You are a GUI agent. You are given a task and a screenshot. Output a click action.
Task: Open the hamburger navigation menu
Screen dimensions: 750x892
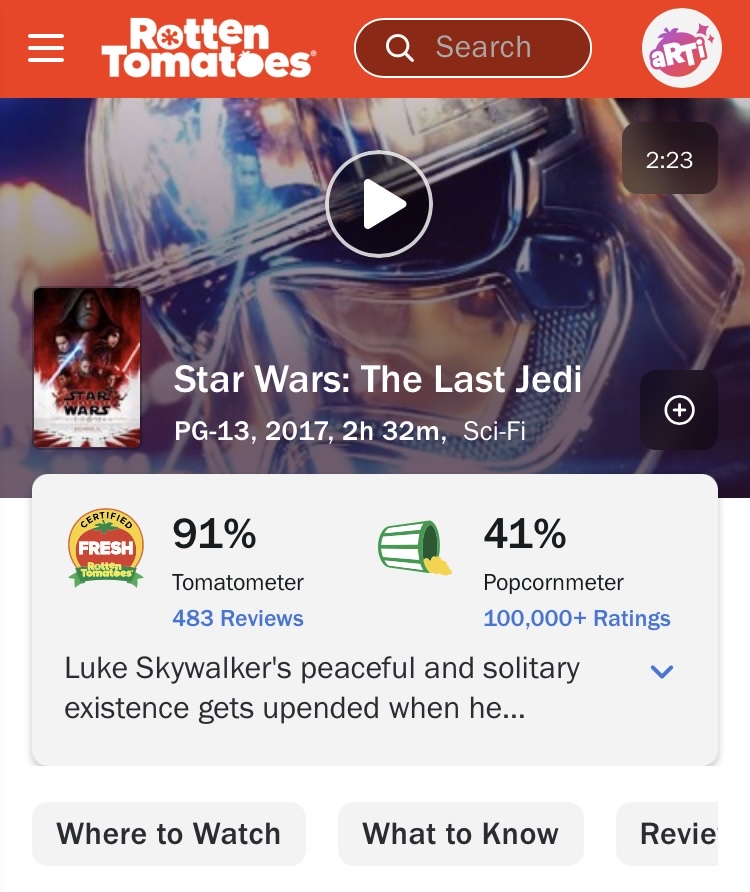tap(46, 48)
